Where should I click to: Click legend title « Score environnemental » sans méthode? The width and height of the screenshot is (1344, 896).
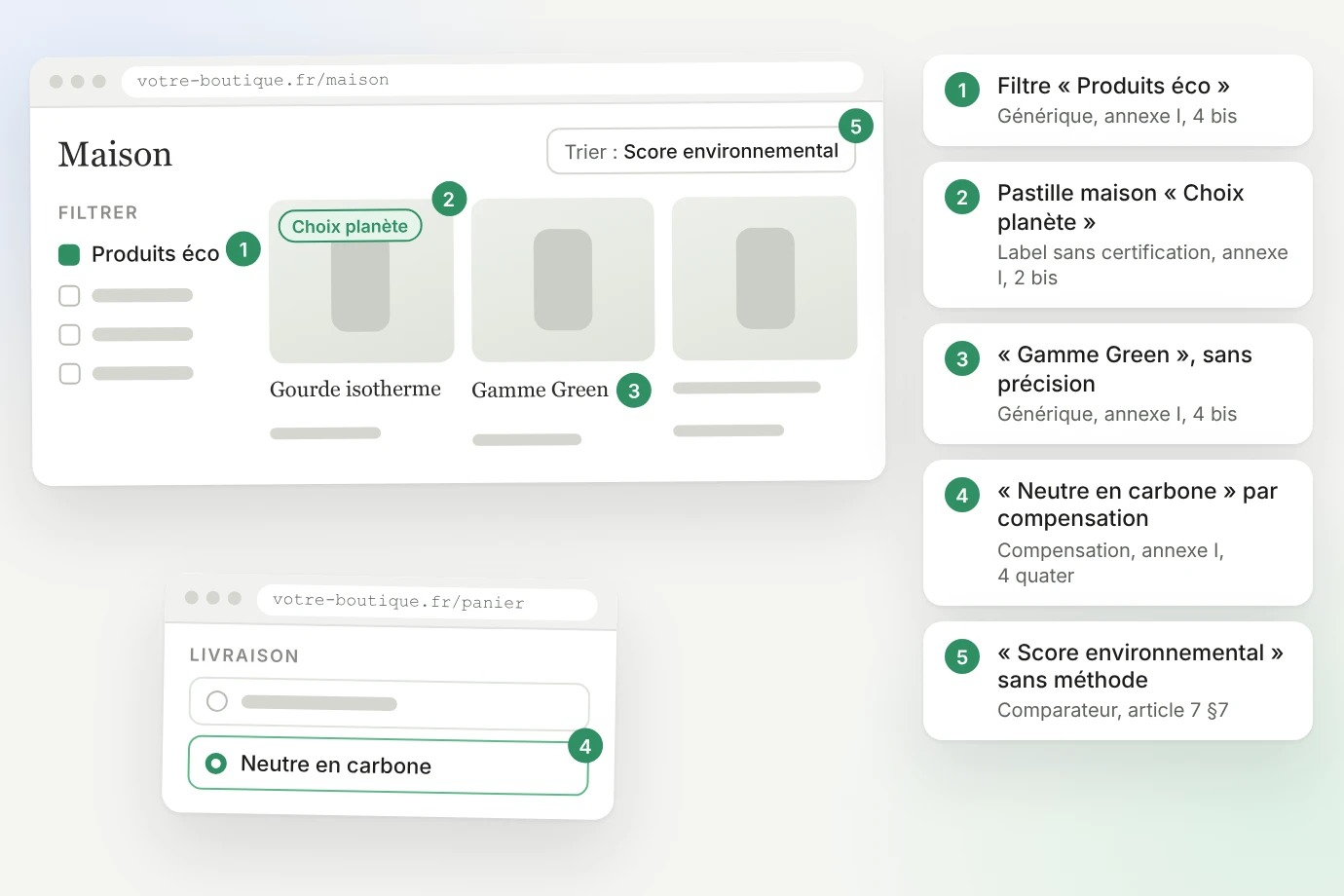(x=1140, y=666)
